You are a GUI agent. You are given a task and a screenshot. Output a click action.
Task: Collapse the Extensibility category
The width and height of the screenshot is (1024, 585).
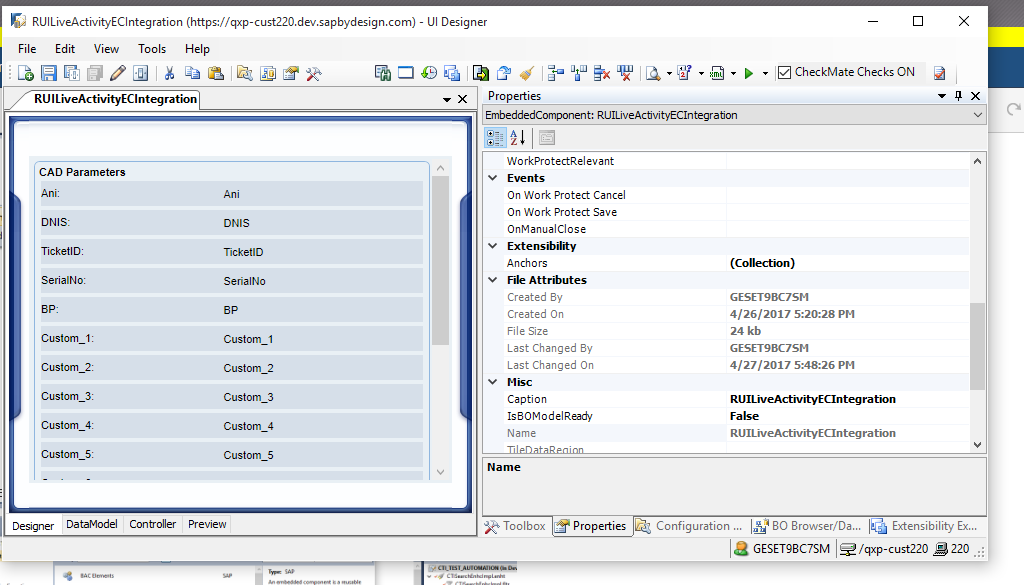pos(493,245)
